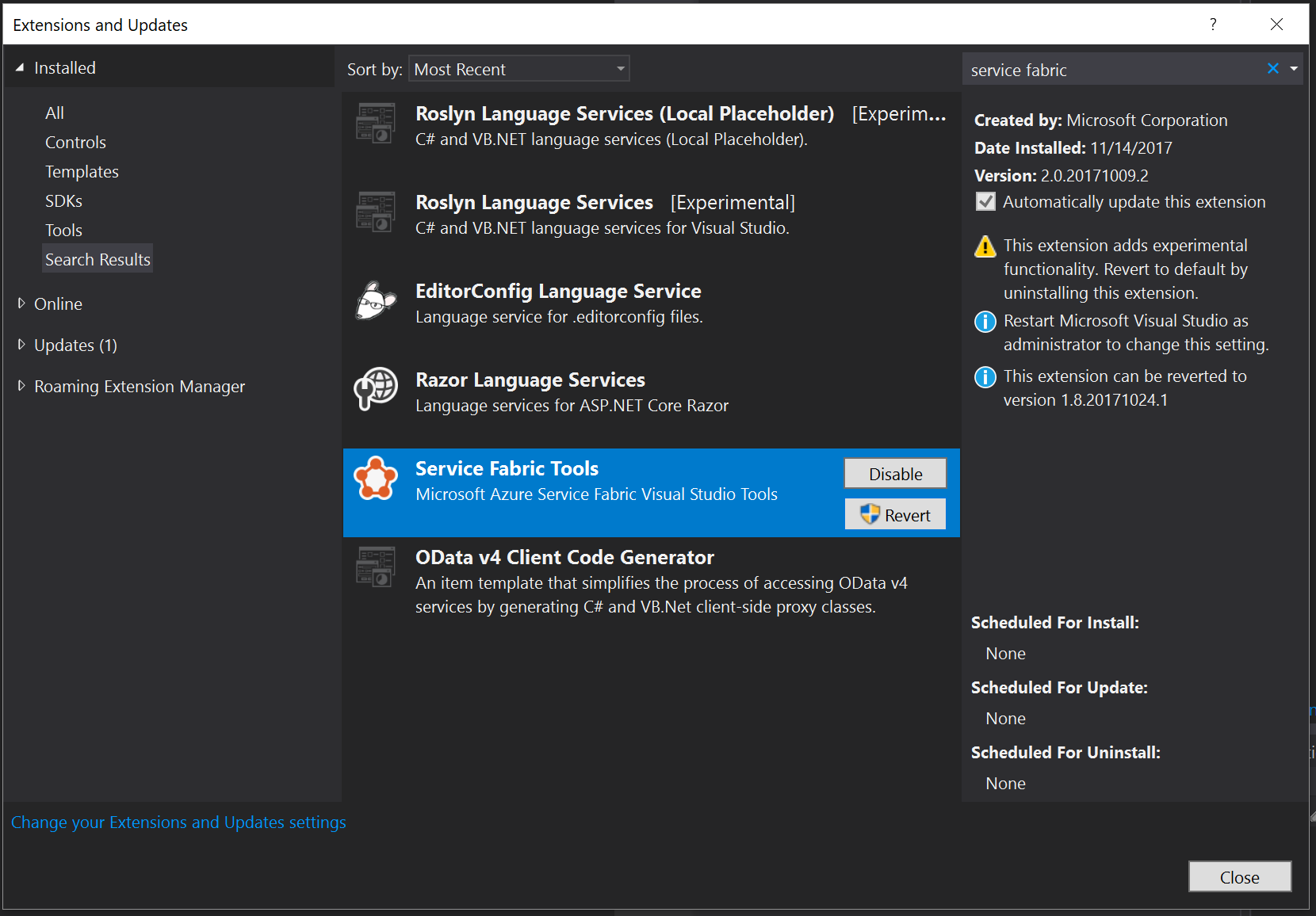Open the Sort by dropdown
Image resolution: width=1316 pixels, height=916 pixels.
click(x=620, y=68)
